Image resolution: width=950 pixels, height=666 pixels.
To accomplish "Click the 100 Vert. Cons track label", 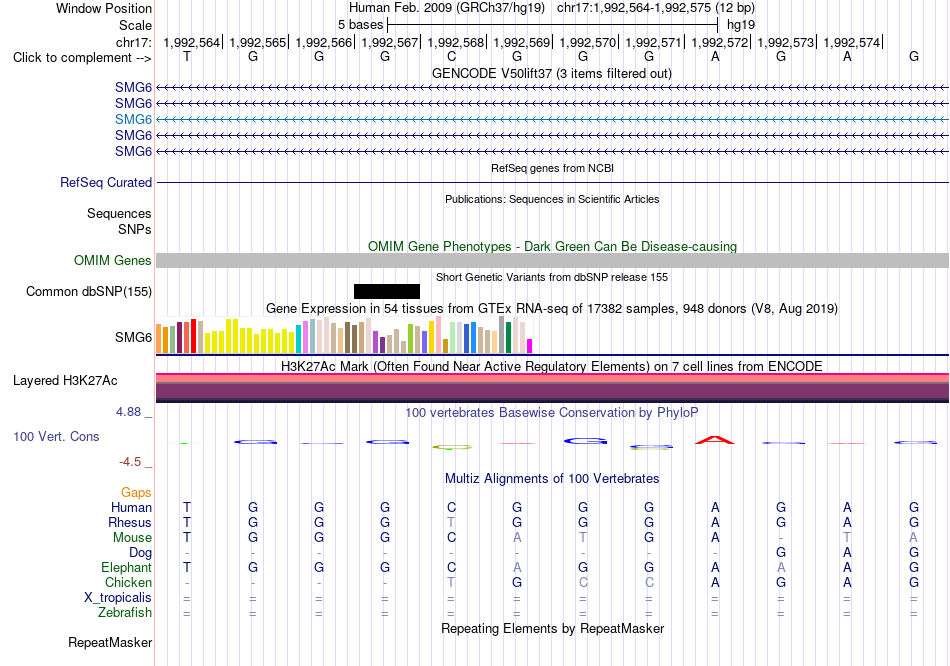I will tap(56, 436).
